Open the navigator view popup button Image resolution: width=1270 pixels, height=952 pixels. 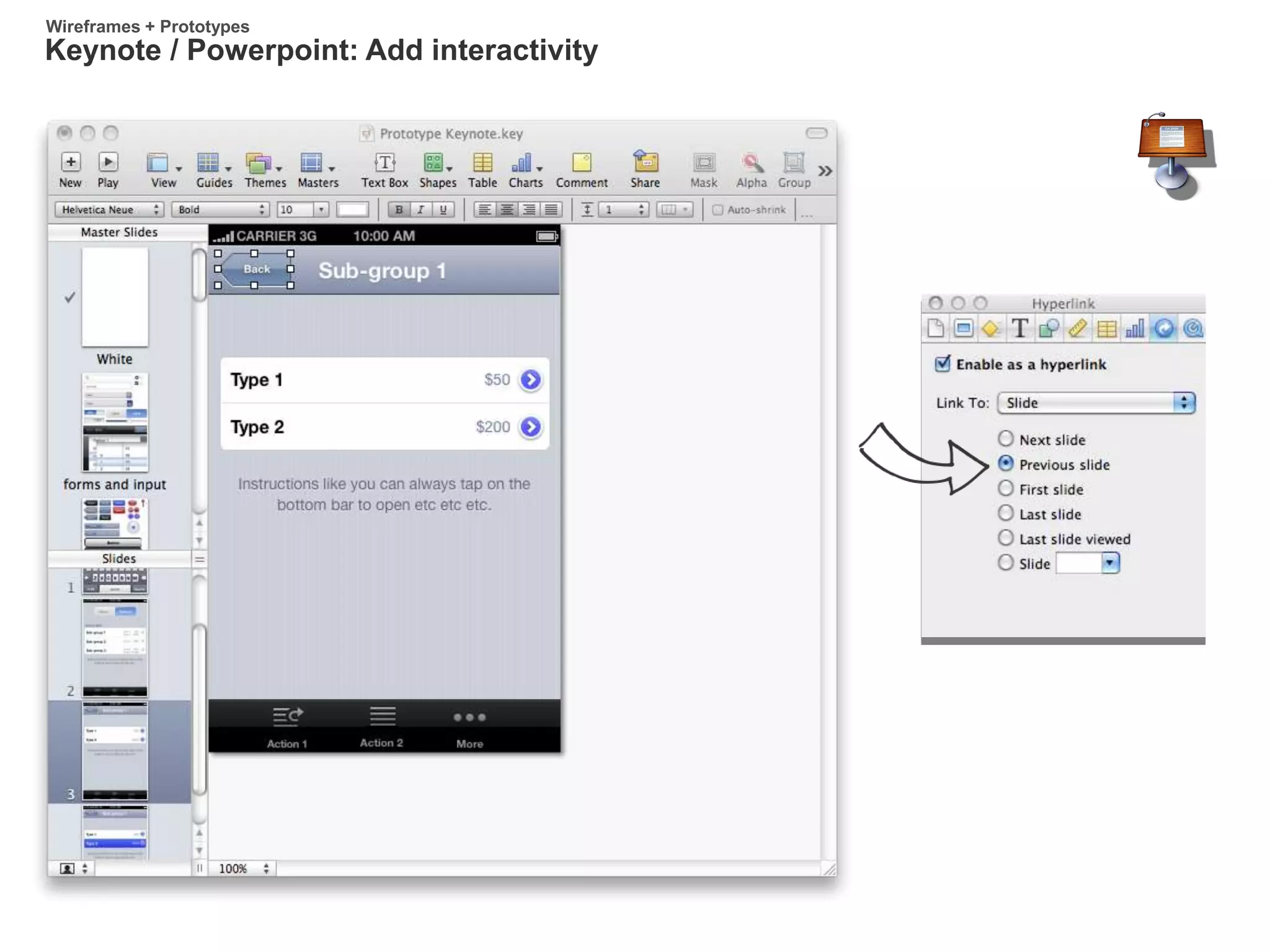tap(75, 868)
